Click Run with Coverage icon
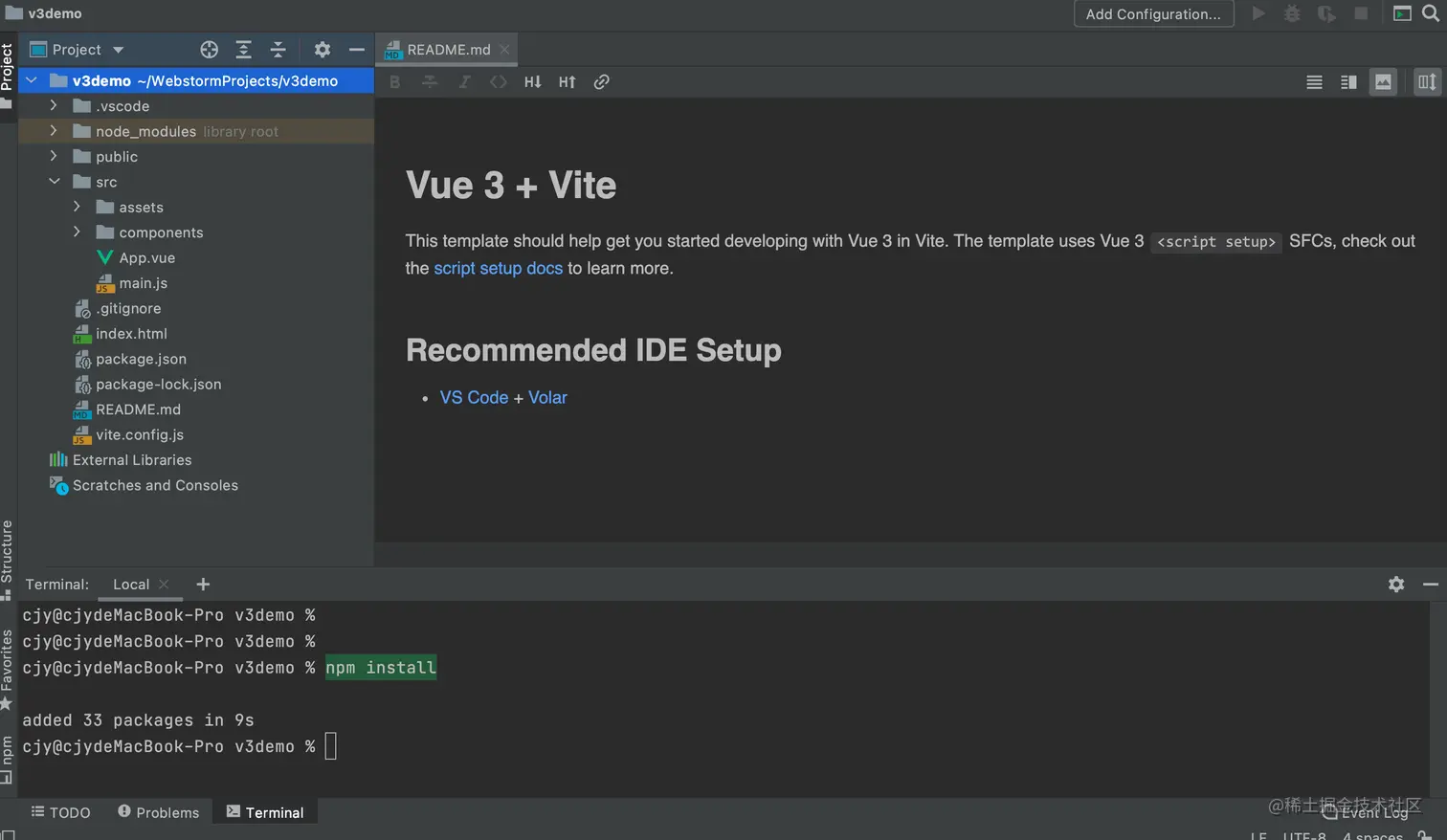This screenshot has height=840, width=1447. [1326, 13]
